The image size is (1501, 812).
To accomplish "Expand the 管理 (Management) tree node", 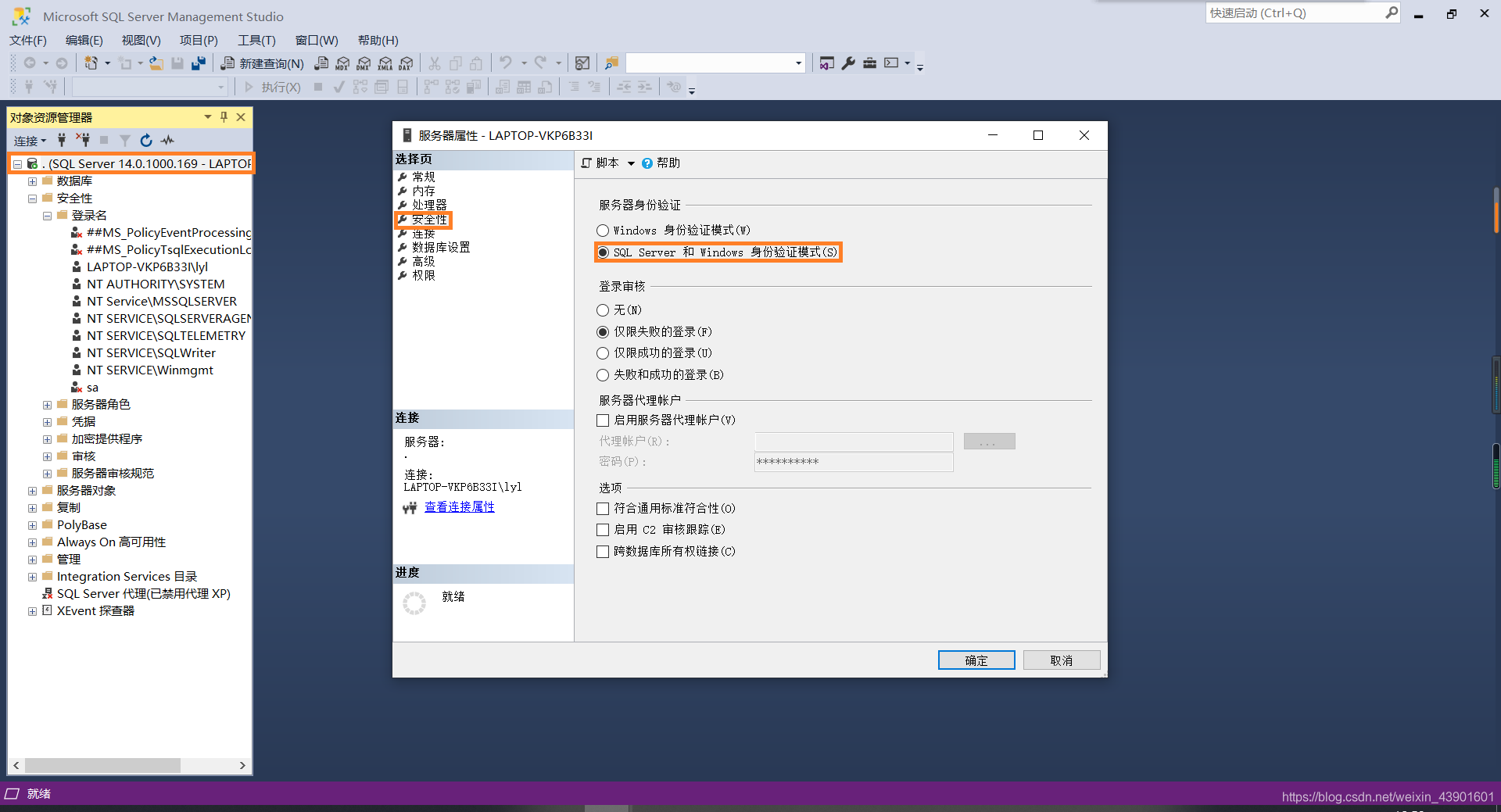I will (x=32, y=560).
